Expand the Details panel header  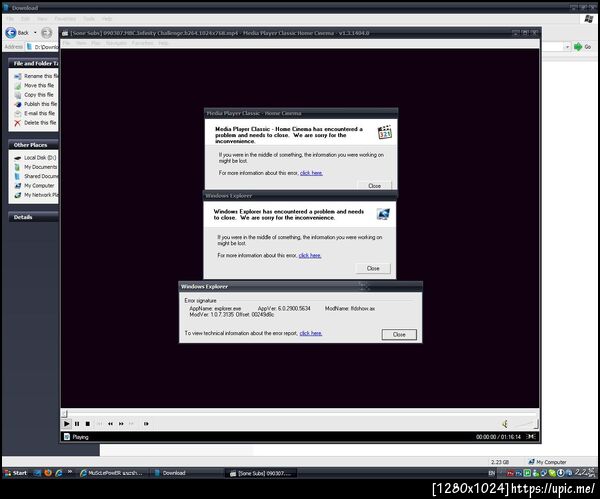pyautogui.click(x=33, y=217)
